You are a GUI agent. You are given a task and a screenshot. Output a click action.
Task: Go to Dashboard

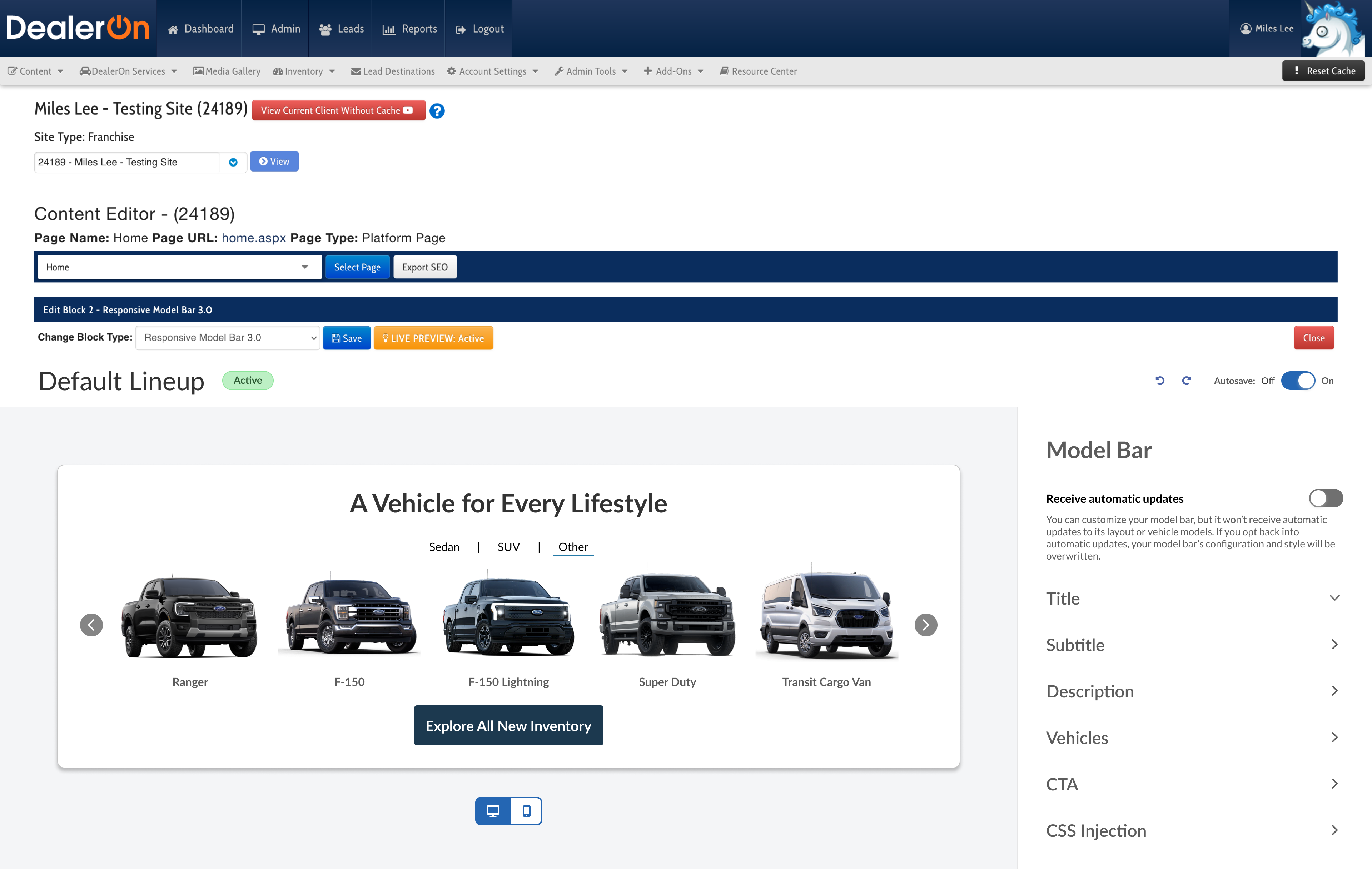click(200, 29)
